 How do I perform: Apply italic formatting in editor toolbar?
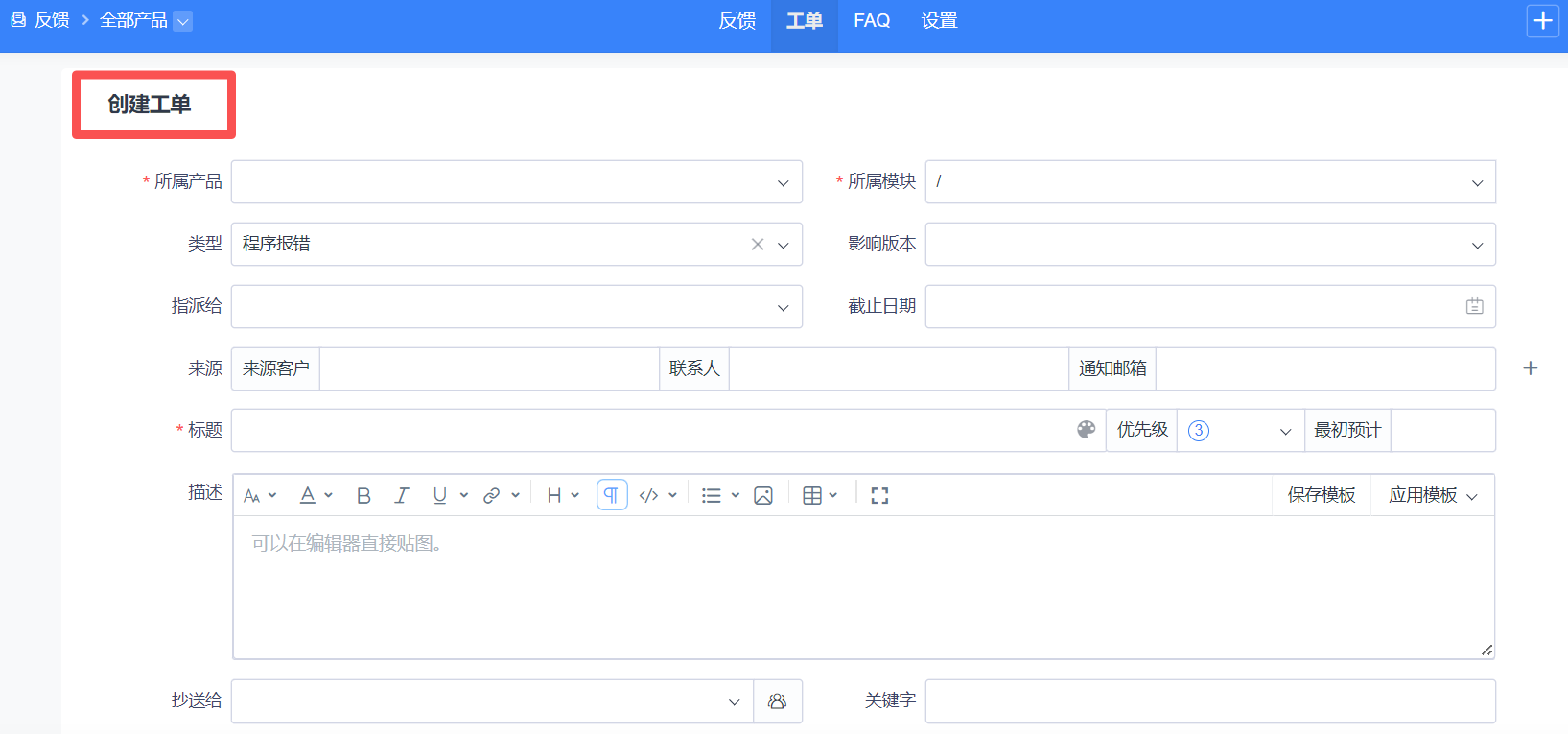pyautogui.click(x=402, y=495)
